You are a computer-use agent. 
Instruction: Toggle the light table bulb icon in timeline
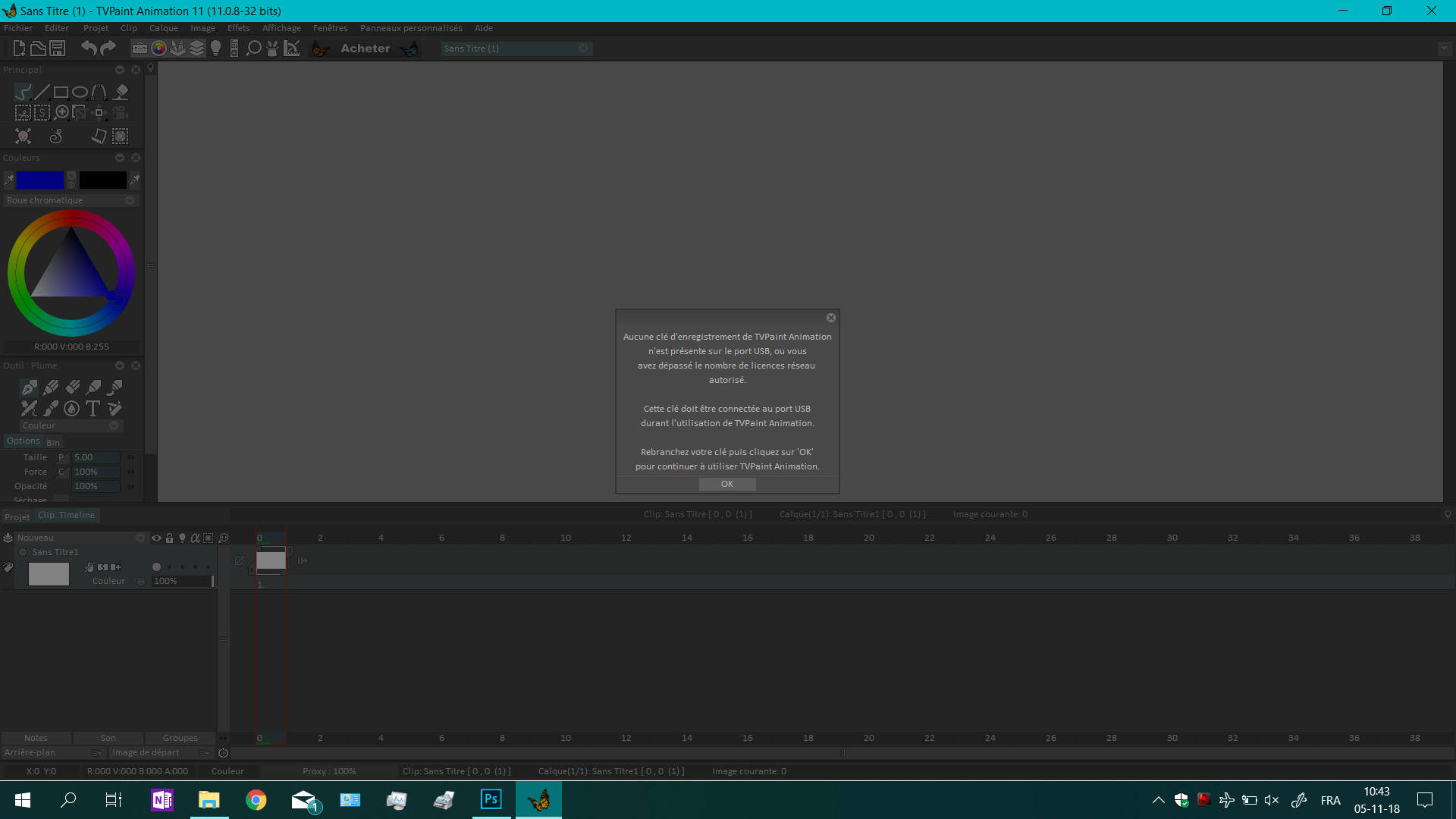pos(182,538)
